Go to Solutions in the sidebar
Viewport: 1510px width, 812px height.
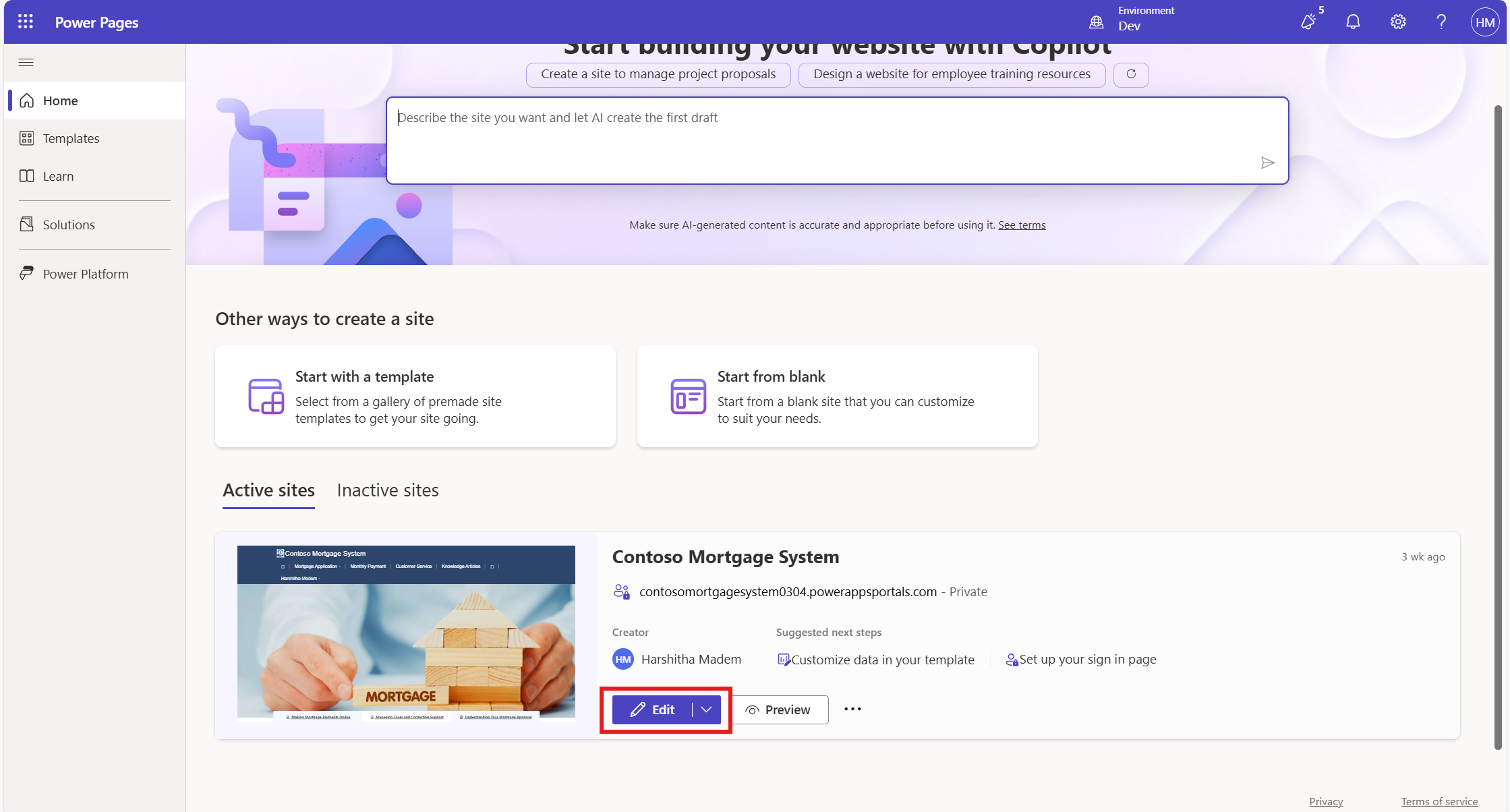pos(69,225)
